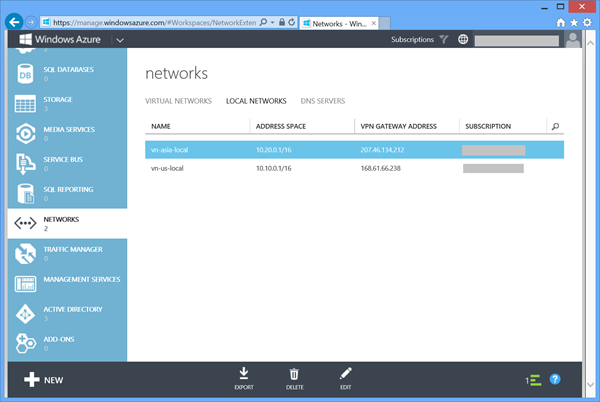The width and height of the screenshot is (600, 402).
Task: Select the Local Networks tab
Action: tap(256, 101)
